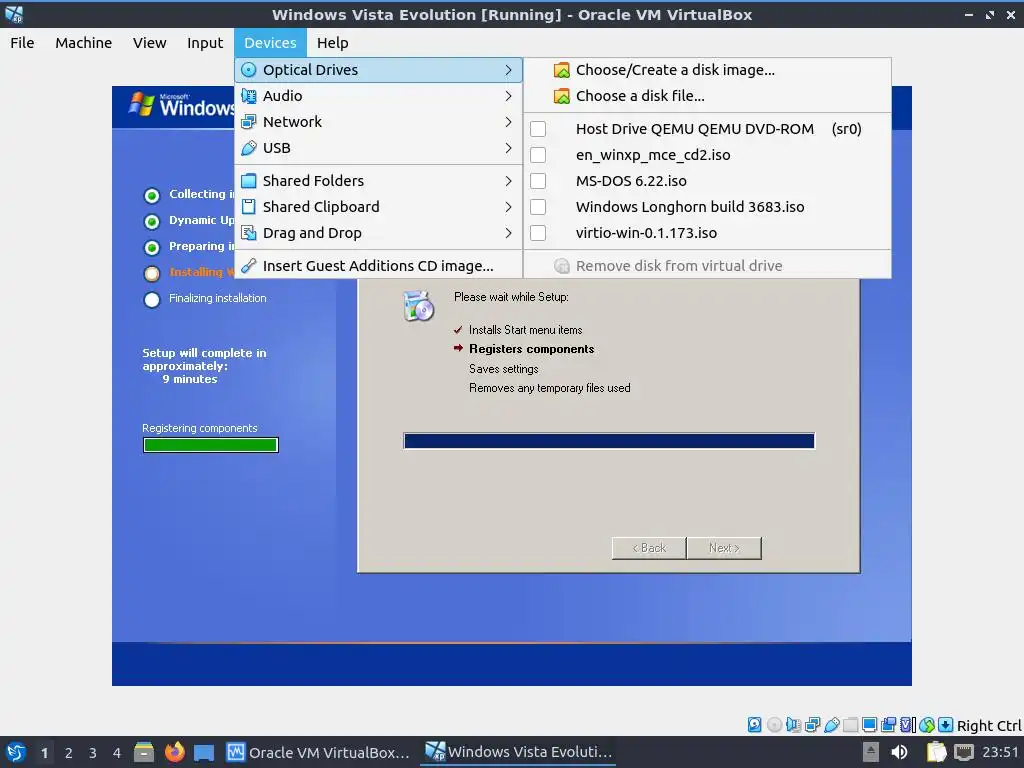Open the Help menu
The width and height of the screenshot is (1024, 768).
tap(332, 43)
